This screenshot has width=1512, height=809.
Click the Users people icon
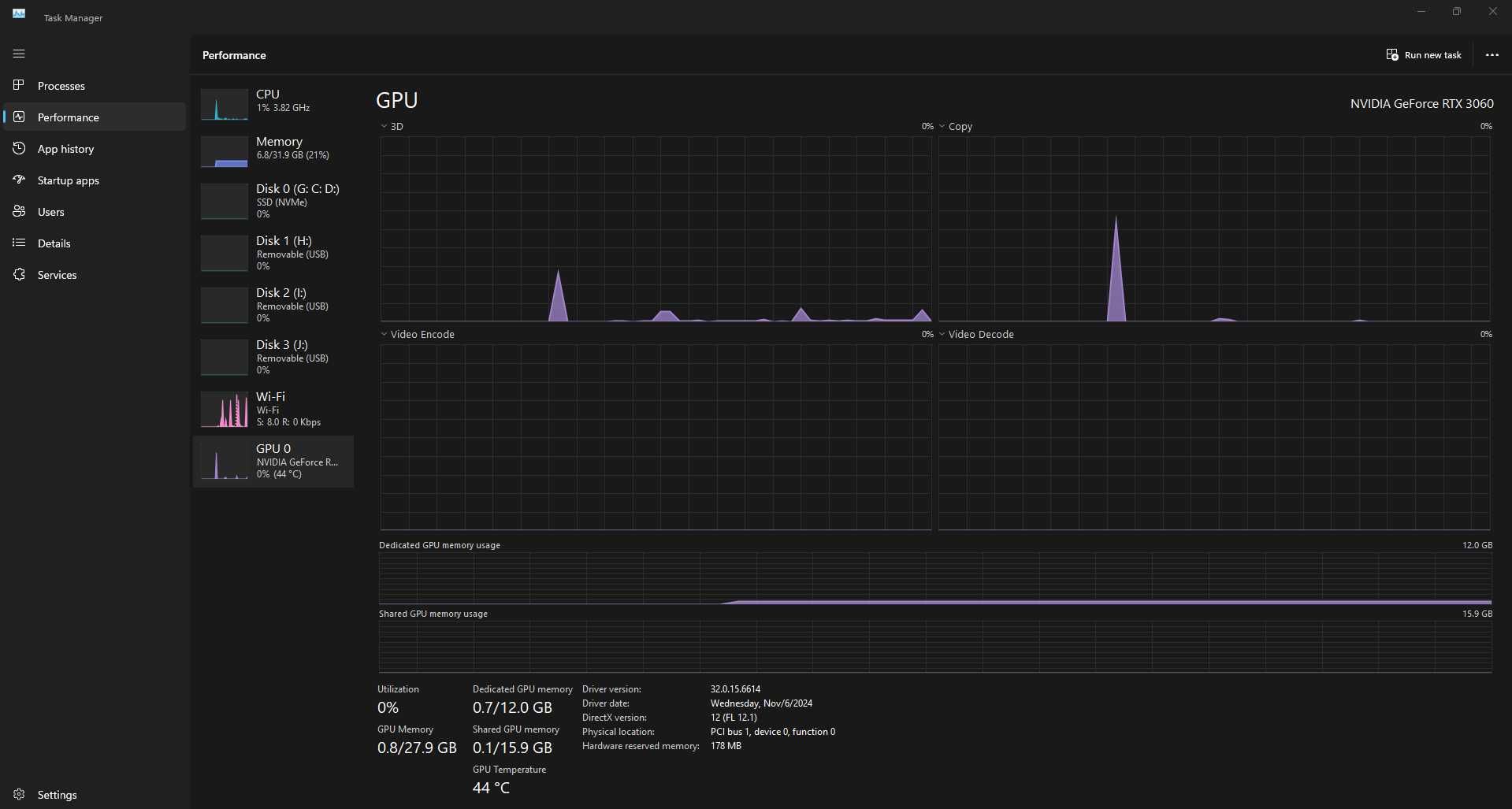[19, 211]
